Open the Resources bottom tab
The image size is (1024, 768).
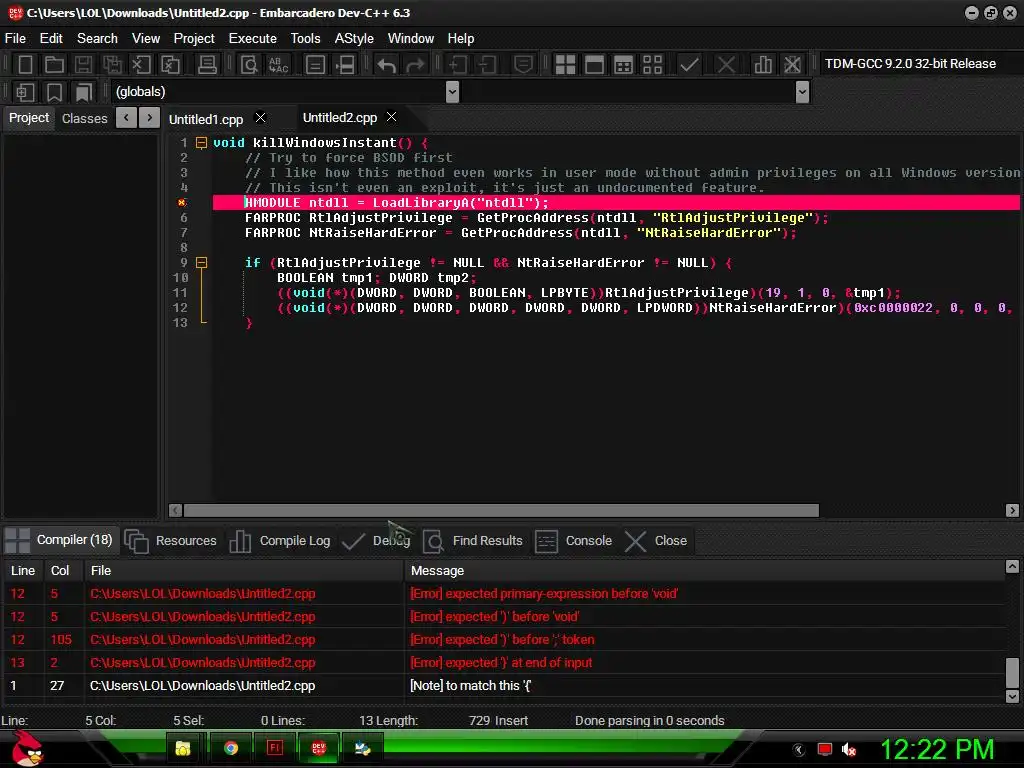tap(171, 541)
